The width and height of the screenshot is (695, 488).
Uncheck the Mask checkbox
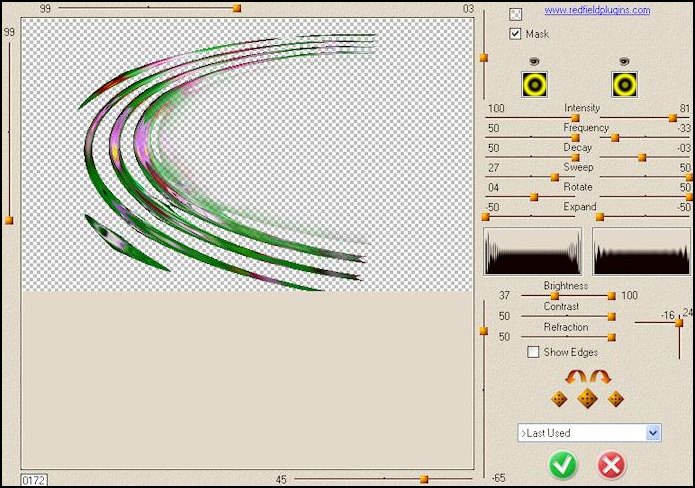(516, 34)
